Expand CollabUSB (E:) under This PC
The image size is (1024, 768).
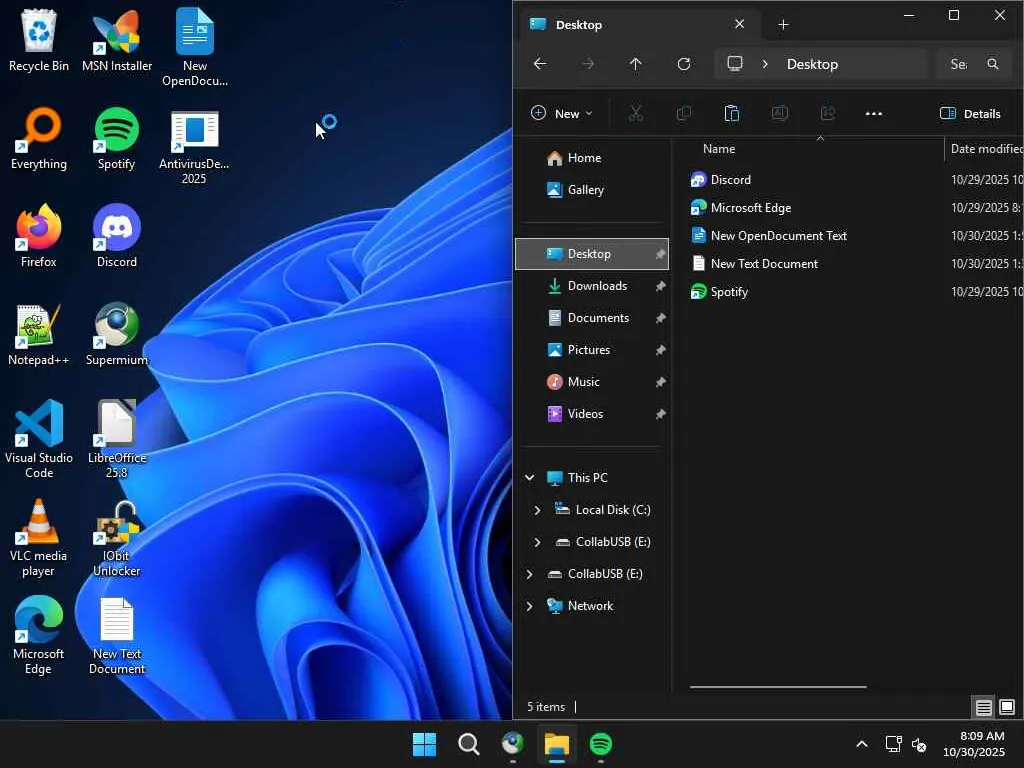pos(537,542)
